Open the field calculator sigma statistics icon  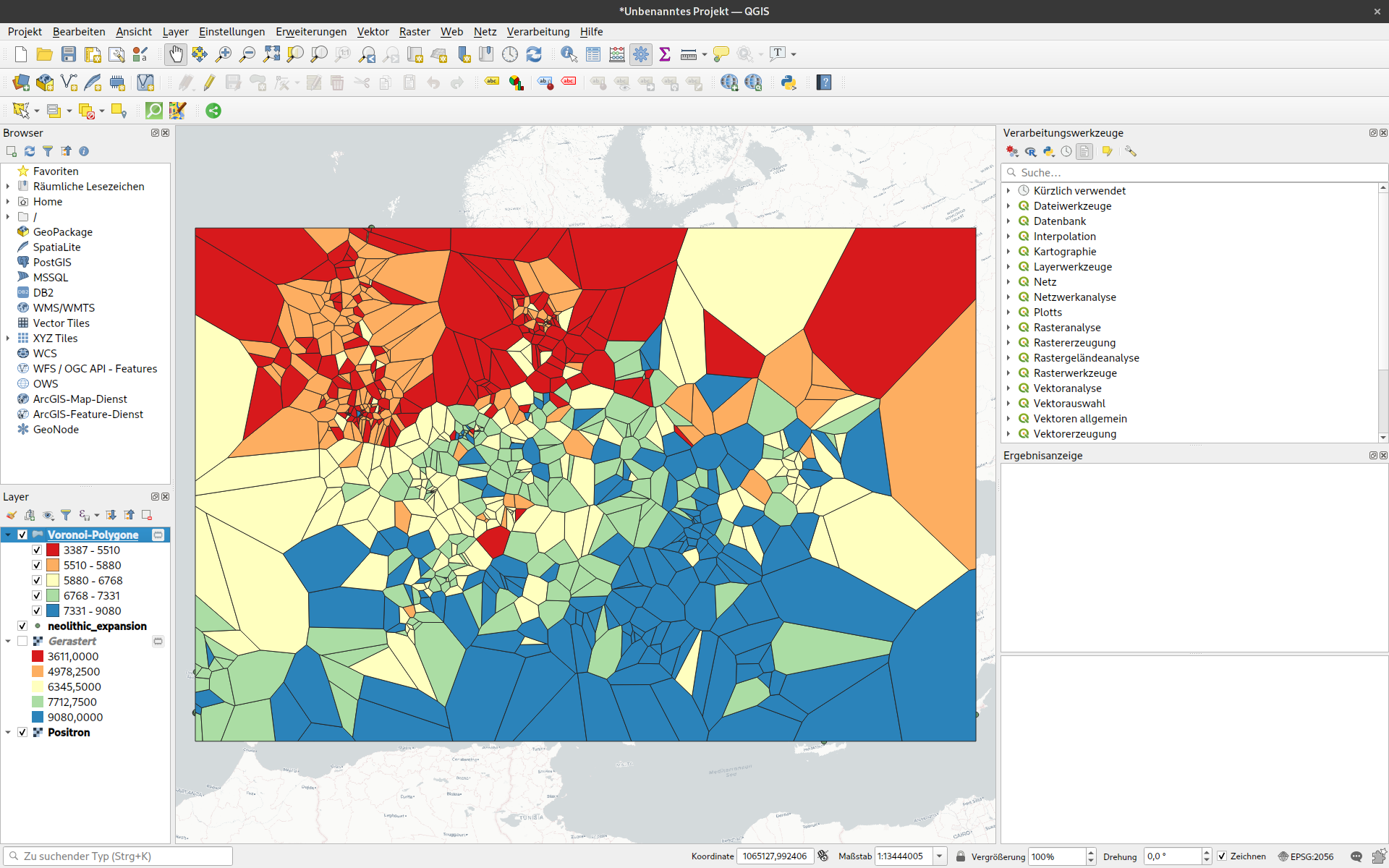pyautogui.click(x=665, y=54)
